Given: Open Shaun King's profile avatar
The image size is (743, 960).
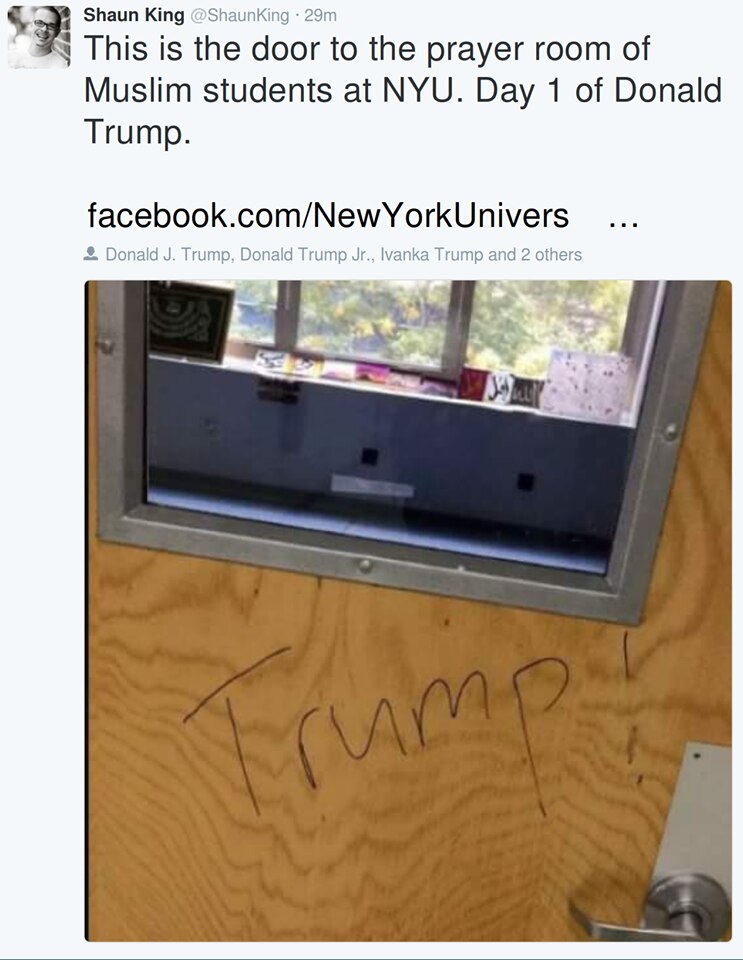Looking at the screenshot, I should 39,37.
